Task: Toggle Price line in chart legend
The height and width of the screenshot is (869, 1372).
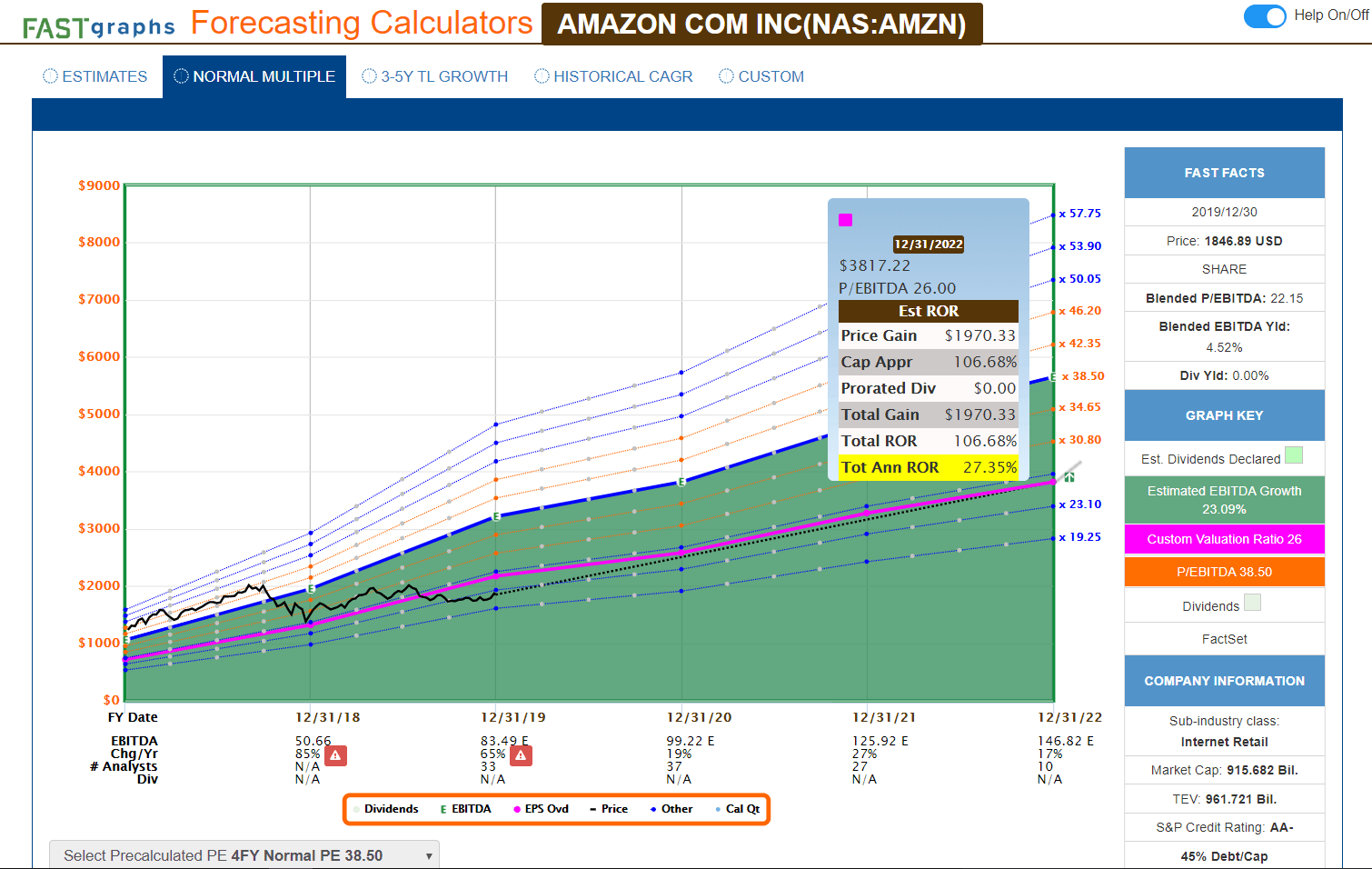Action: click(x=609, y=809)
